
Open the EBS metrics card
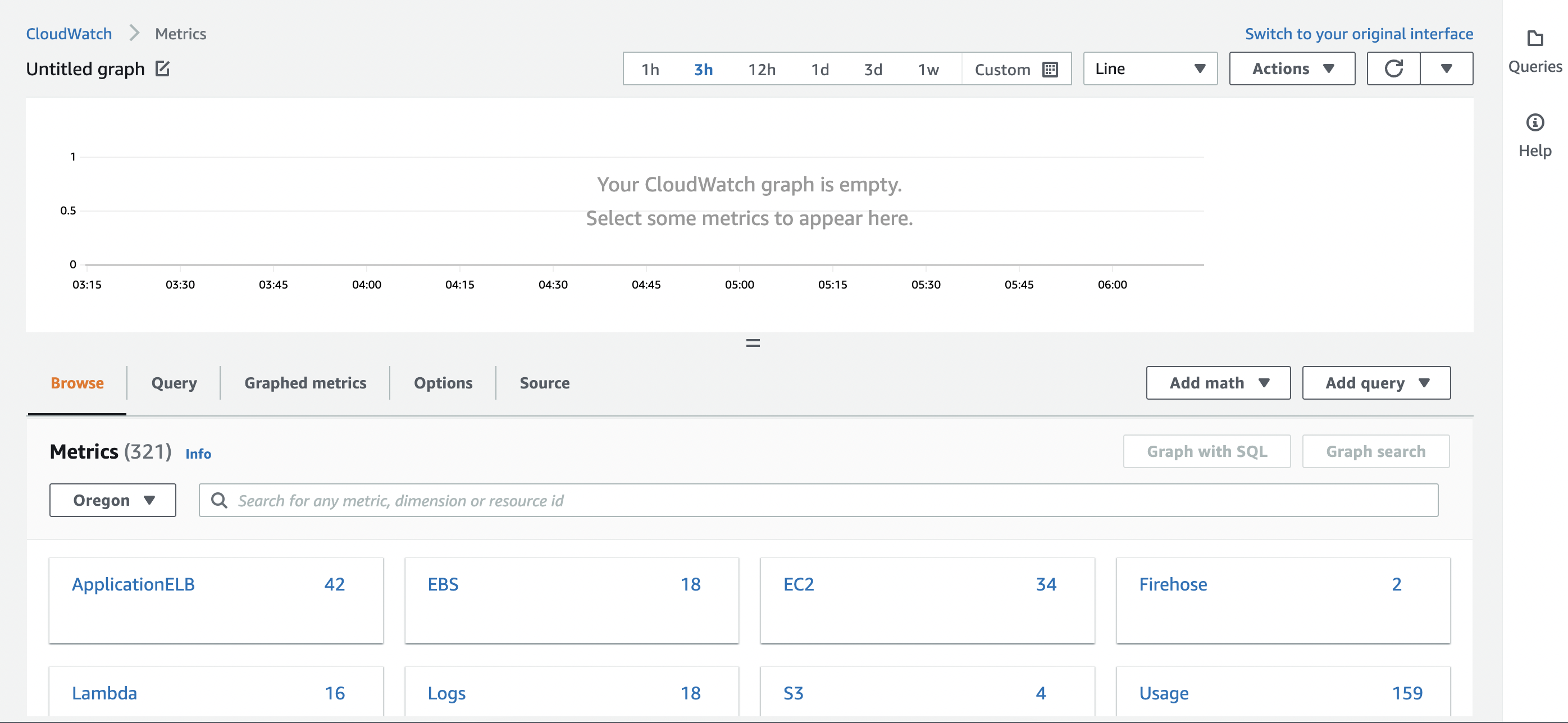click(x=572, y=600)
